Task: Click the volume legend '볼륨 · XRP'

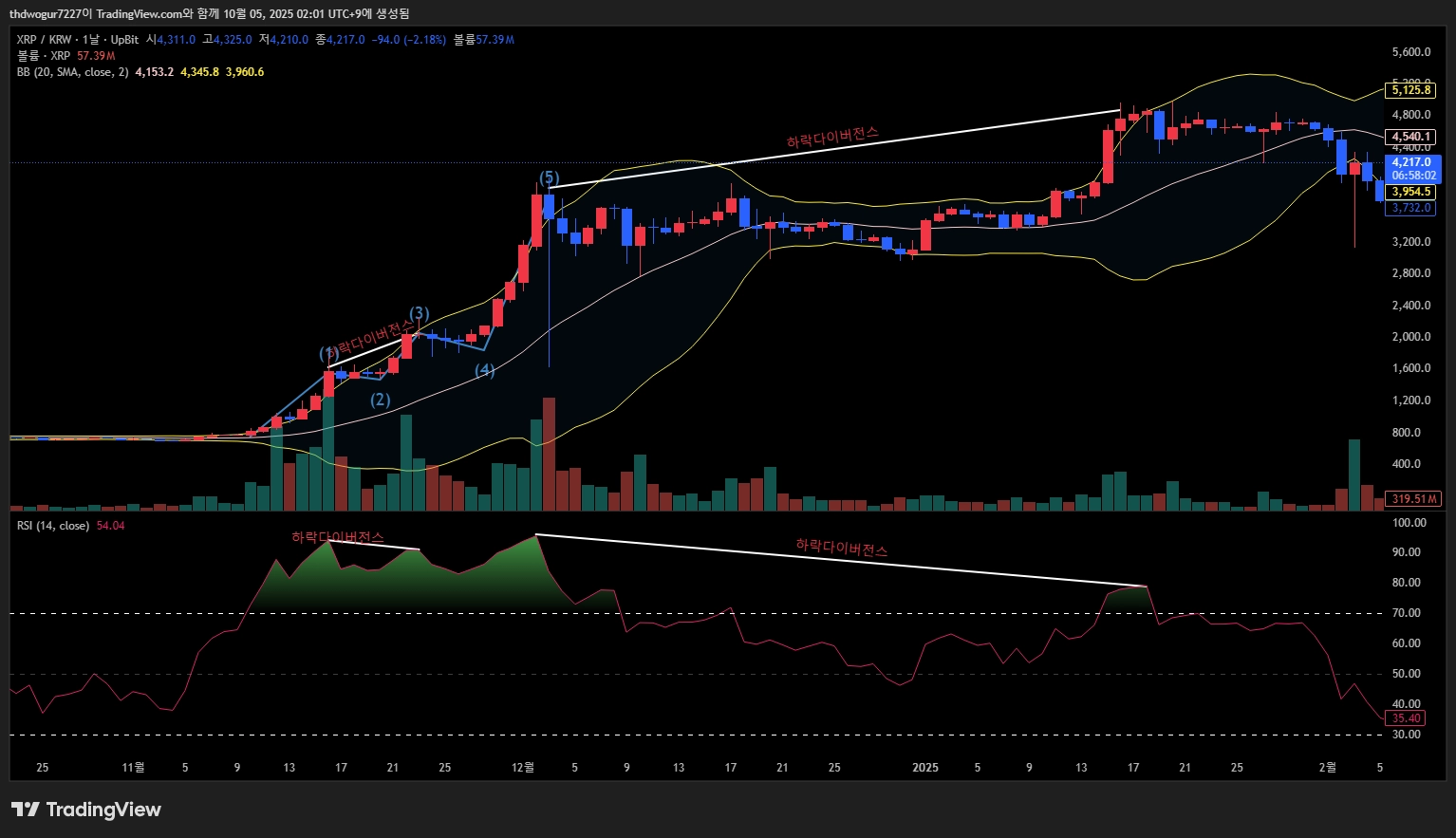Action: (44, 56)
